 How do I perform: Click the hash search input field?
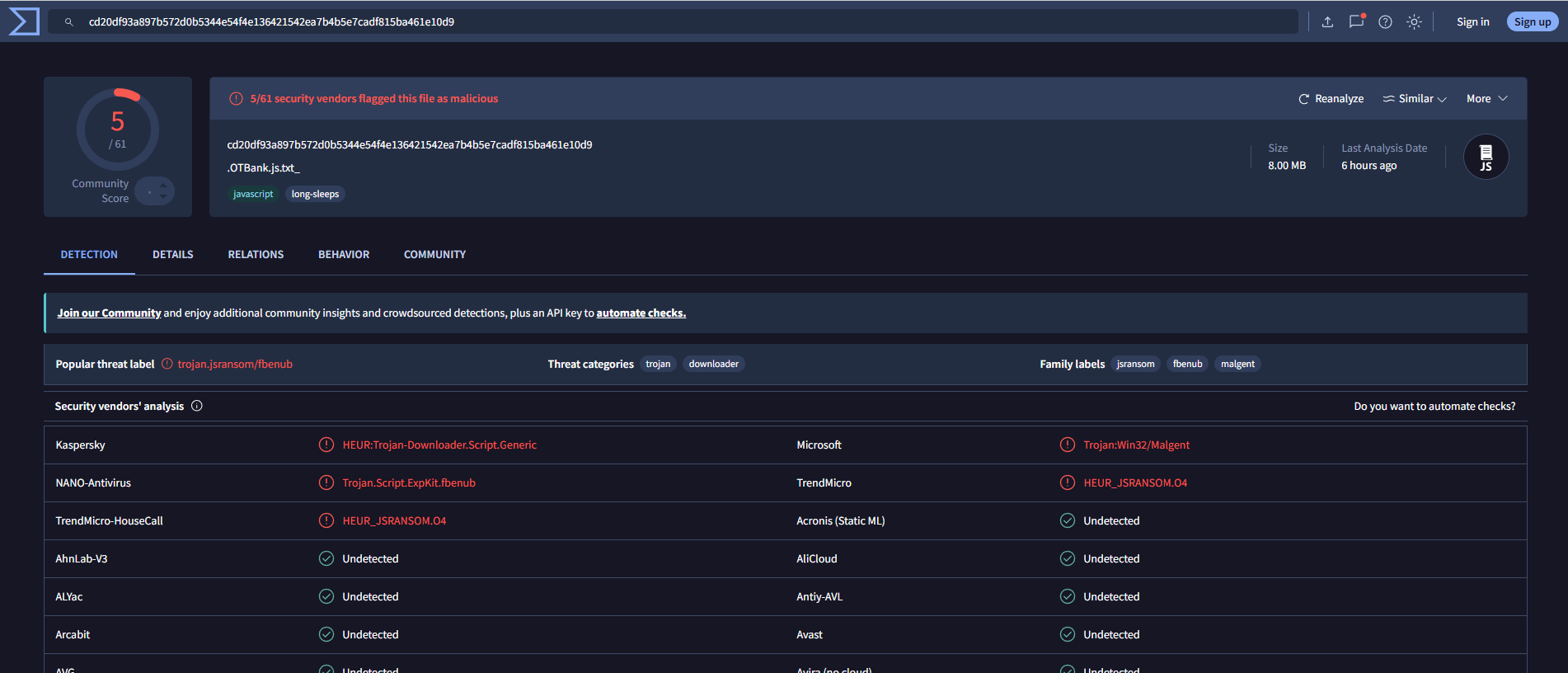672,22
